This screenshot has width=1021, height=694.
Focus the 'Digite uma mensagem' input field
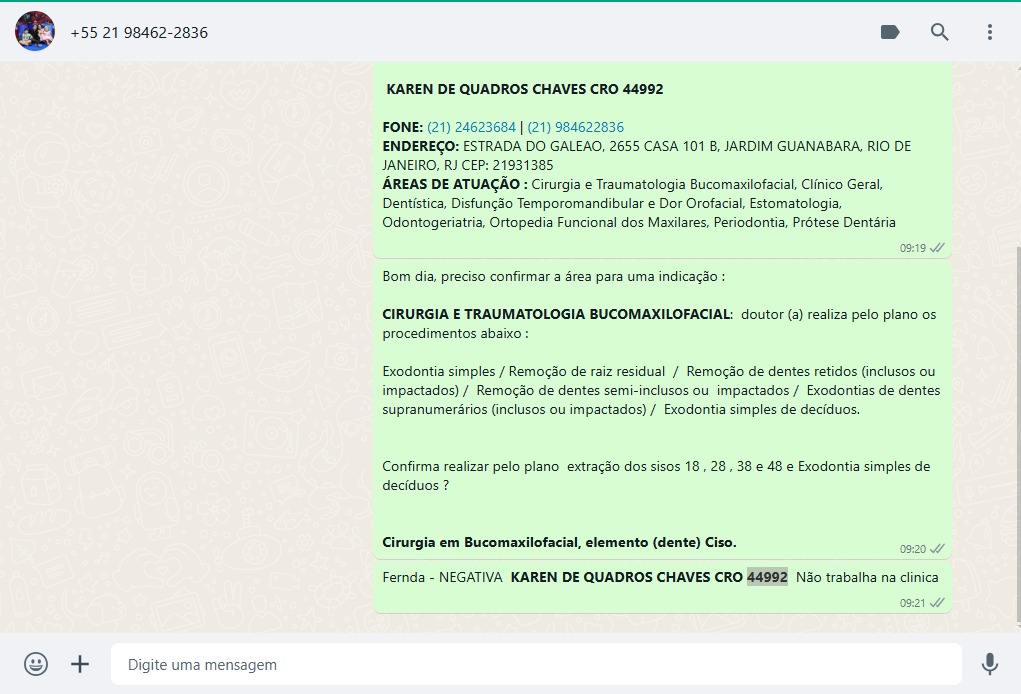[x=535, y=664]
